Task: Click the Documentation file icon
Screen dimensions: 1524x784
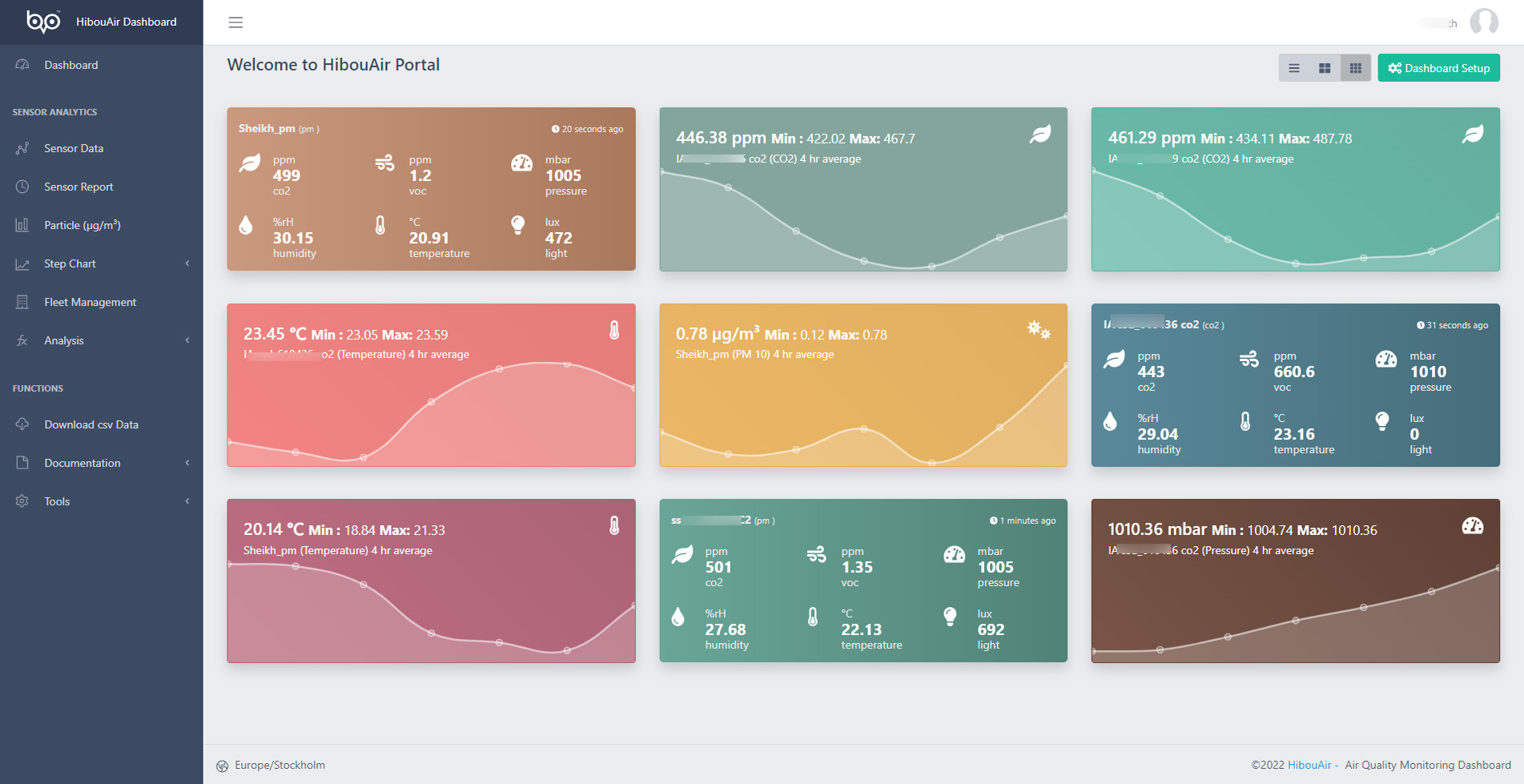Action: [x=22, y=463]
